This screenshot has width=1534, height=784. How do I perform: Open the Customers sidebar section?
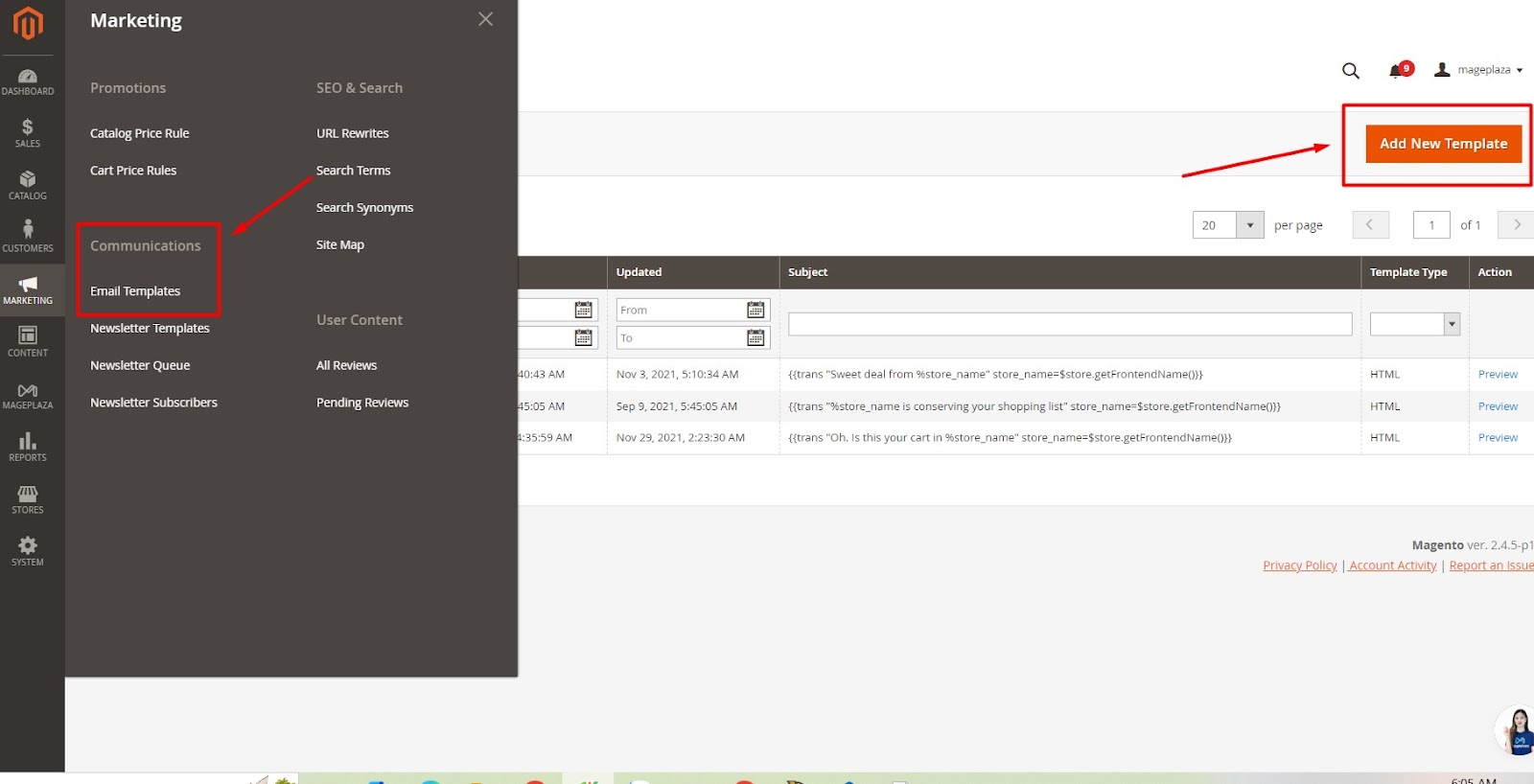tap(28, 237)
